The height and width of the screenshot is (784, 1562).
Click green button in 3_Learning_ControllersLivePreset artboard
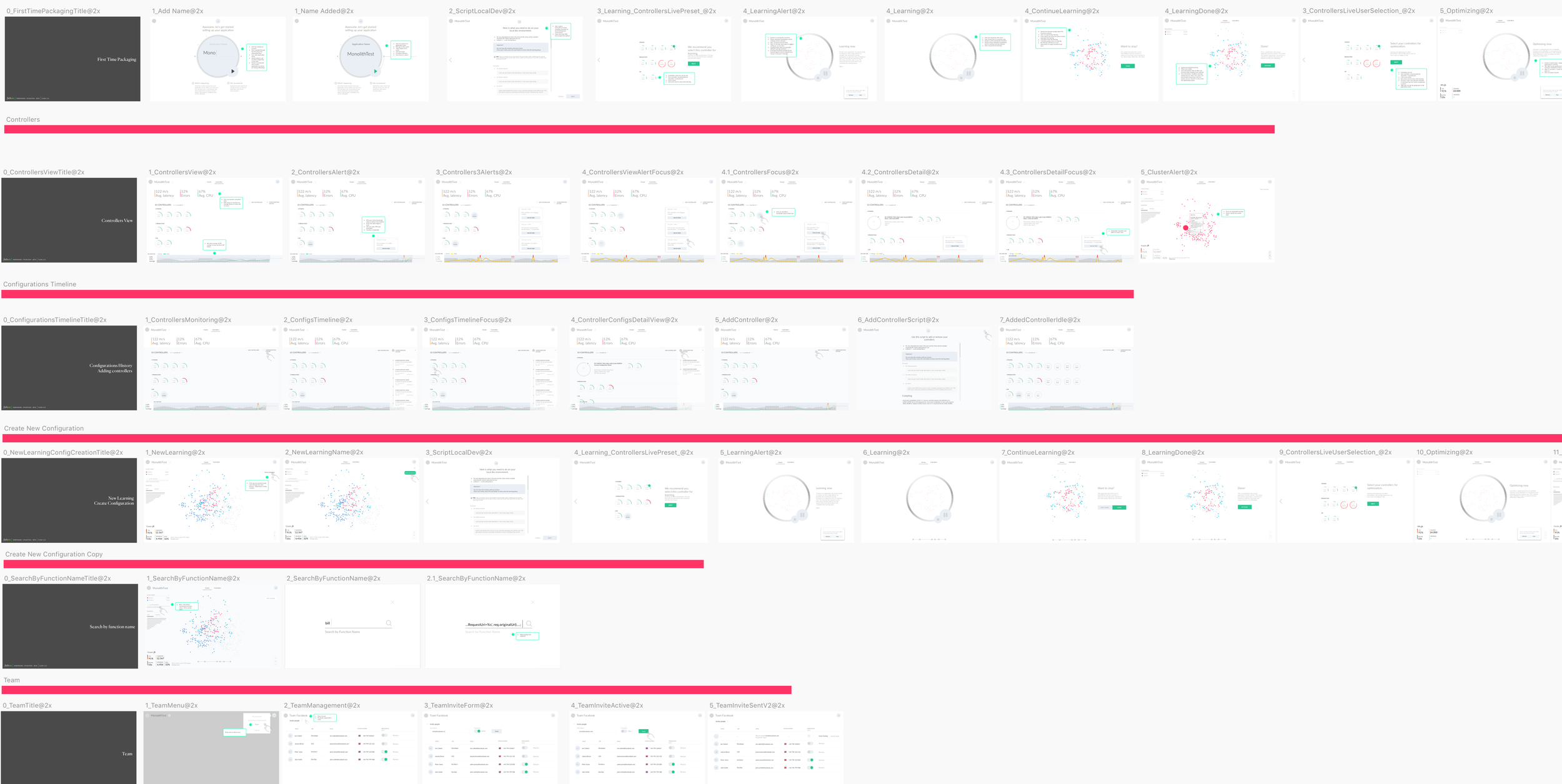coord(693,64)
